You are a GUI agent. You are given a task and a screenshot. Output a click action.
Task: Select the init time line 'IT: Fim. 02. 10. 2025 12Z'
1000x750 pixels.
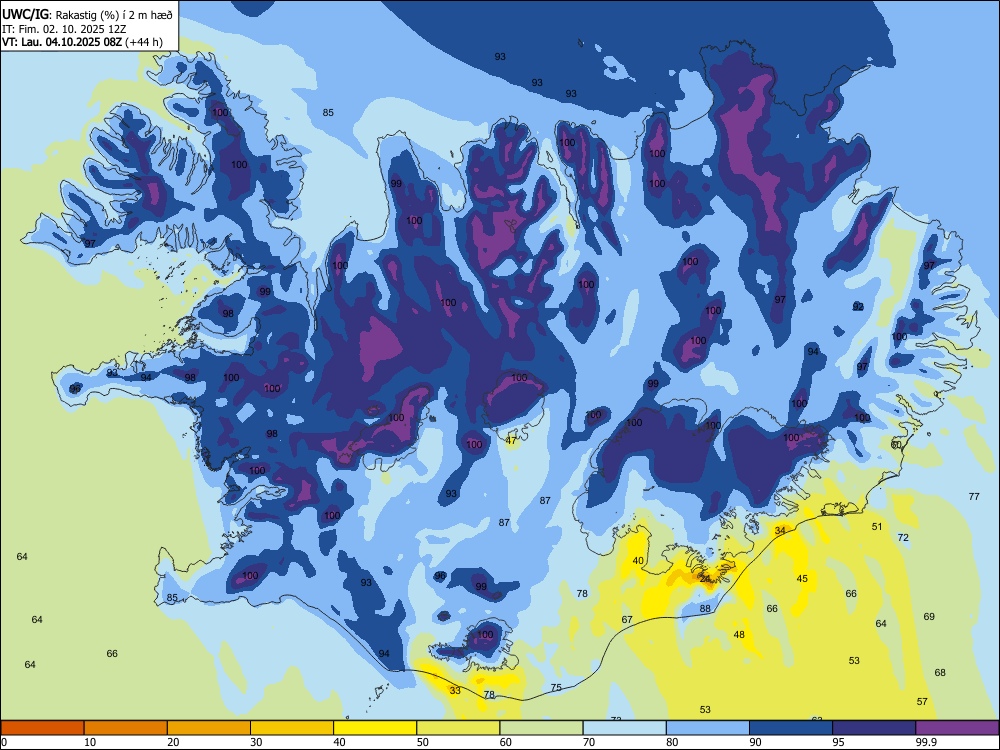[x=64, y=29]
